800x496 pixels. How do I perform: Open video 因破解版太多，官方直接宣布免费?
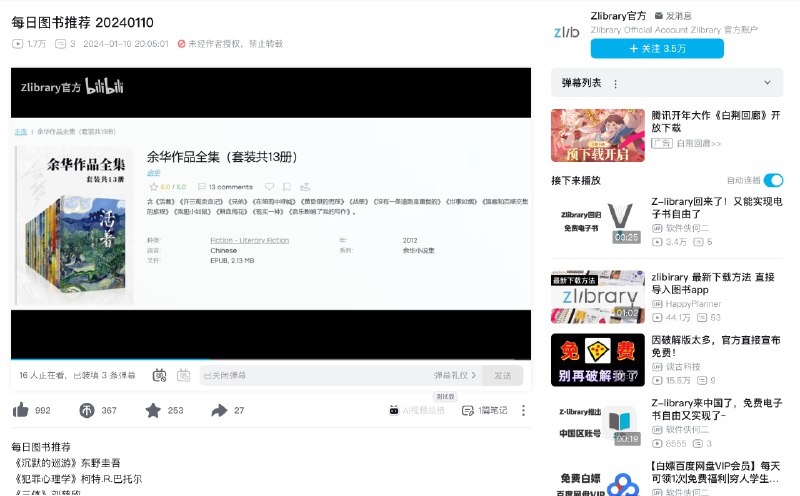point(716,346)
